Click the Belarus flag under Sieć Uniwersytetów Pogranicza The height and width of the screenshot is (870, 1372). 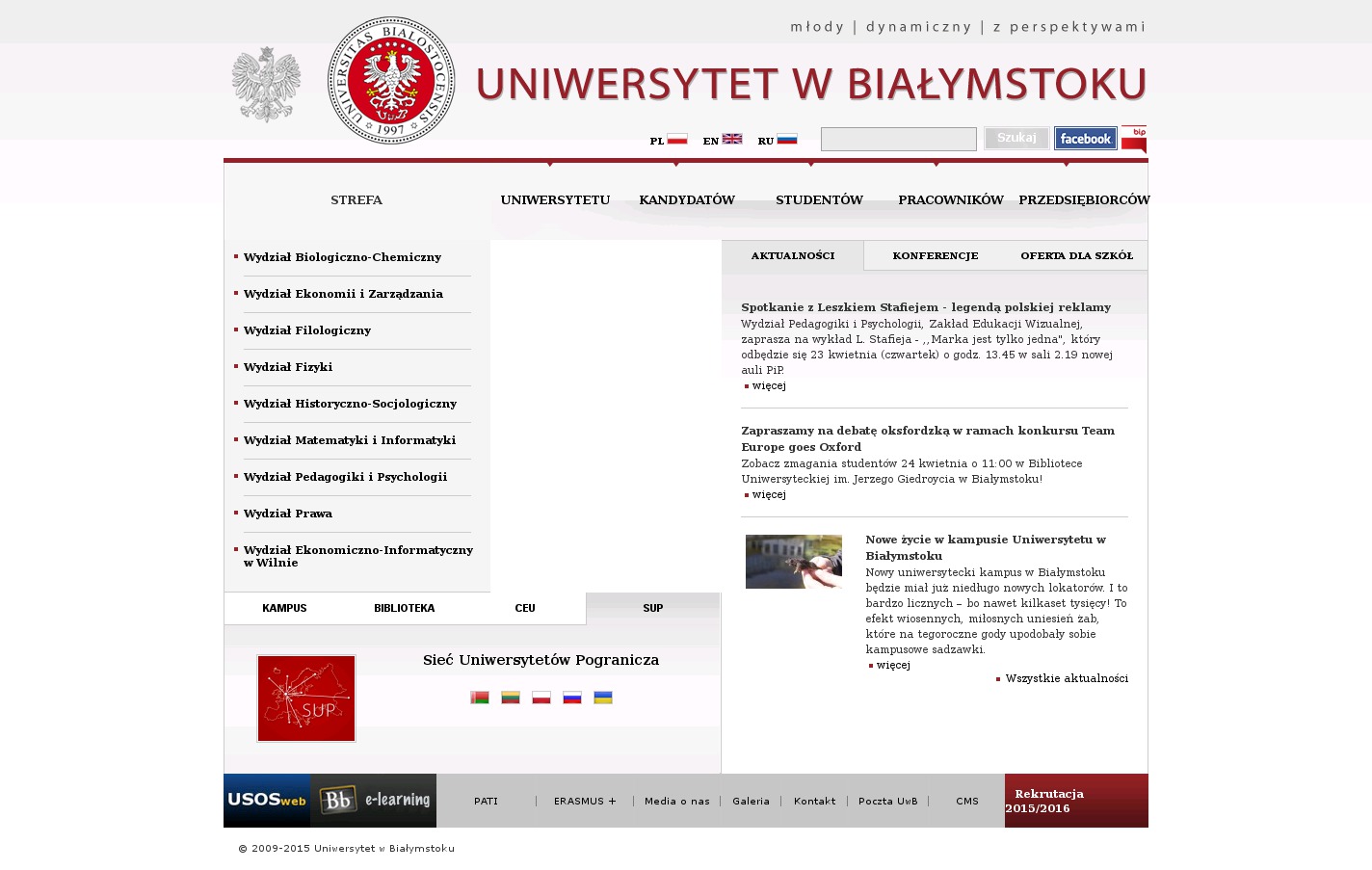click(480, 698)
